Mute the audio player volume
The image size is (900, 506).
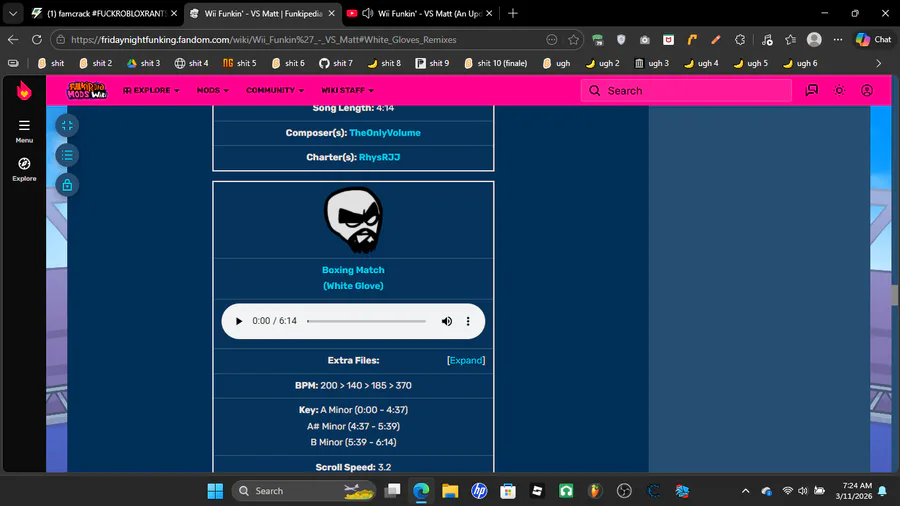click(447, 321)
